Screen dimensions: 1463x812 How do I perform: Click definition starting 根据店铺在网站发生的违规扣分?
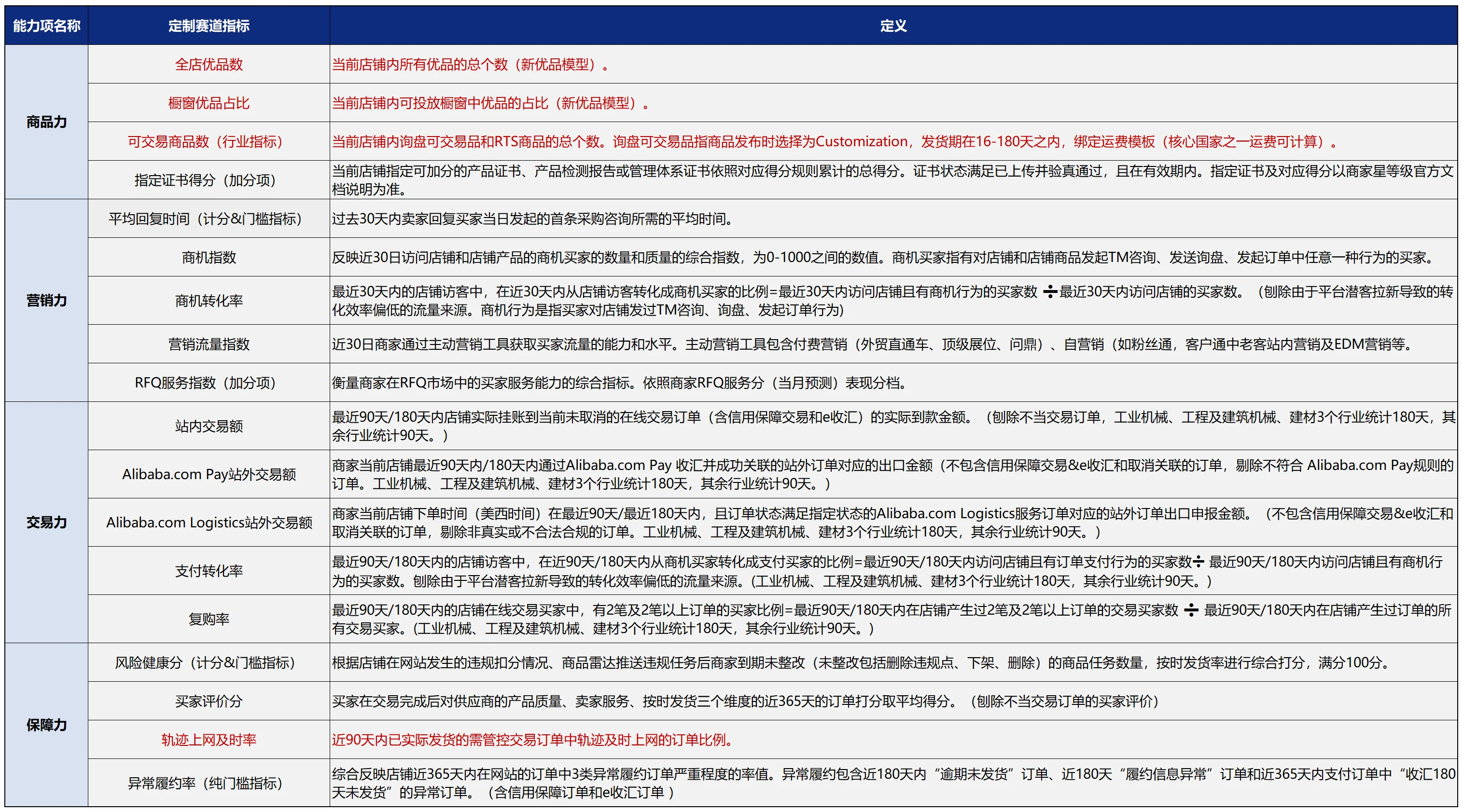coord(893,662)
